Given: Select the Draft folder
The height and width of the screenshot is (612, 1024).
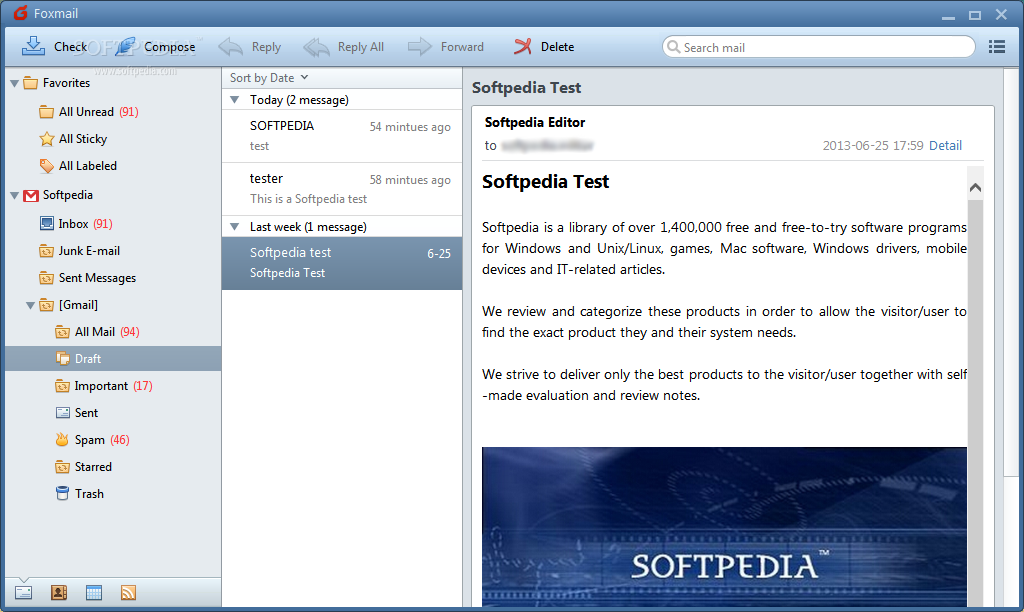Looking at the screenshot, I should [x=113, y=359].
